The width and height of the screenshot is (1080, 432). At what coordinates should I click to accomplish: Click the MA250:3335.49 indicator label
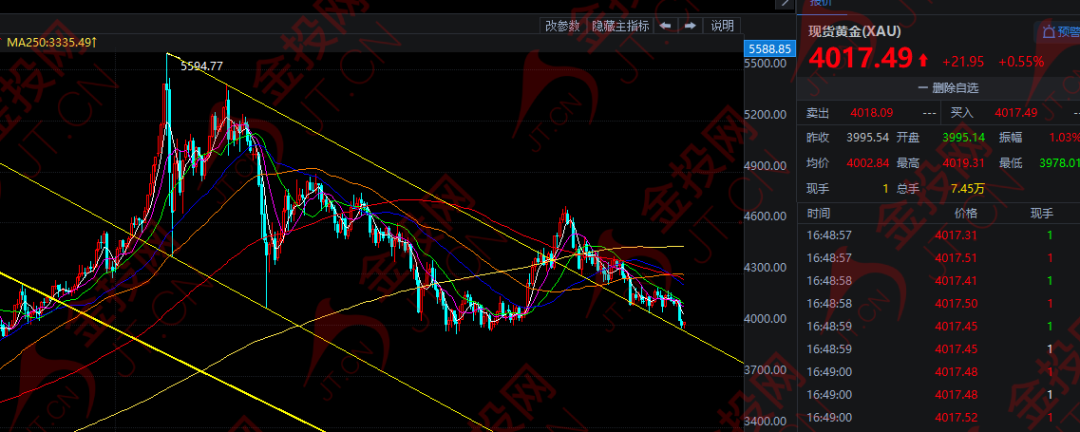52,43
